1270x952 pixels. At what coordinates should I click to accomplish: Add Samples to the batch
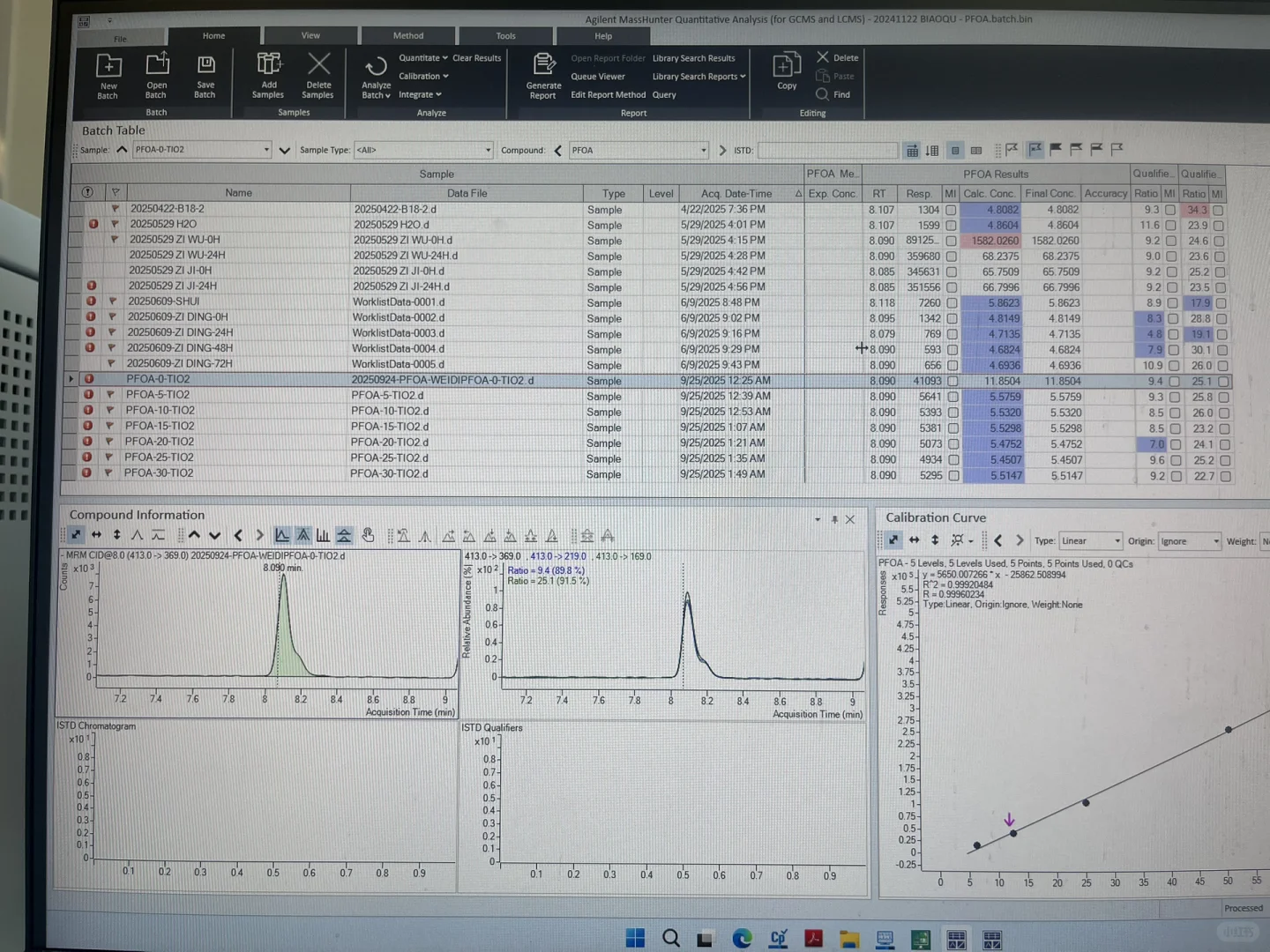coord(268,76)
